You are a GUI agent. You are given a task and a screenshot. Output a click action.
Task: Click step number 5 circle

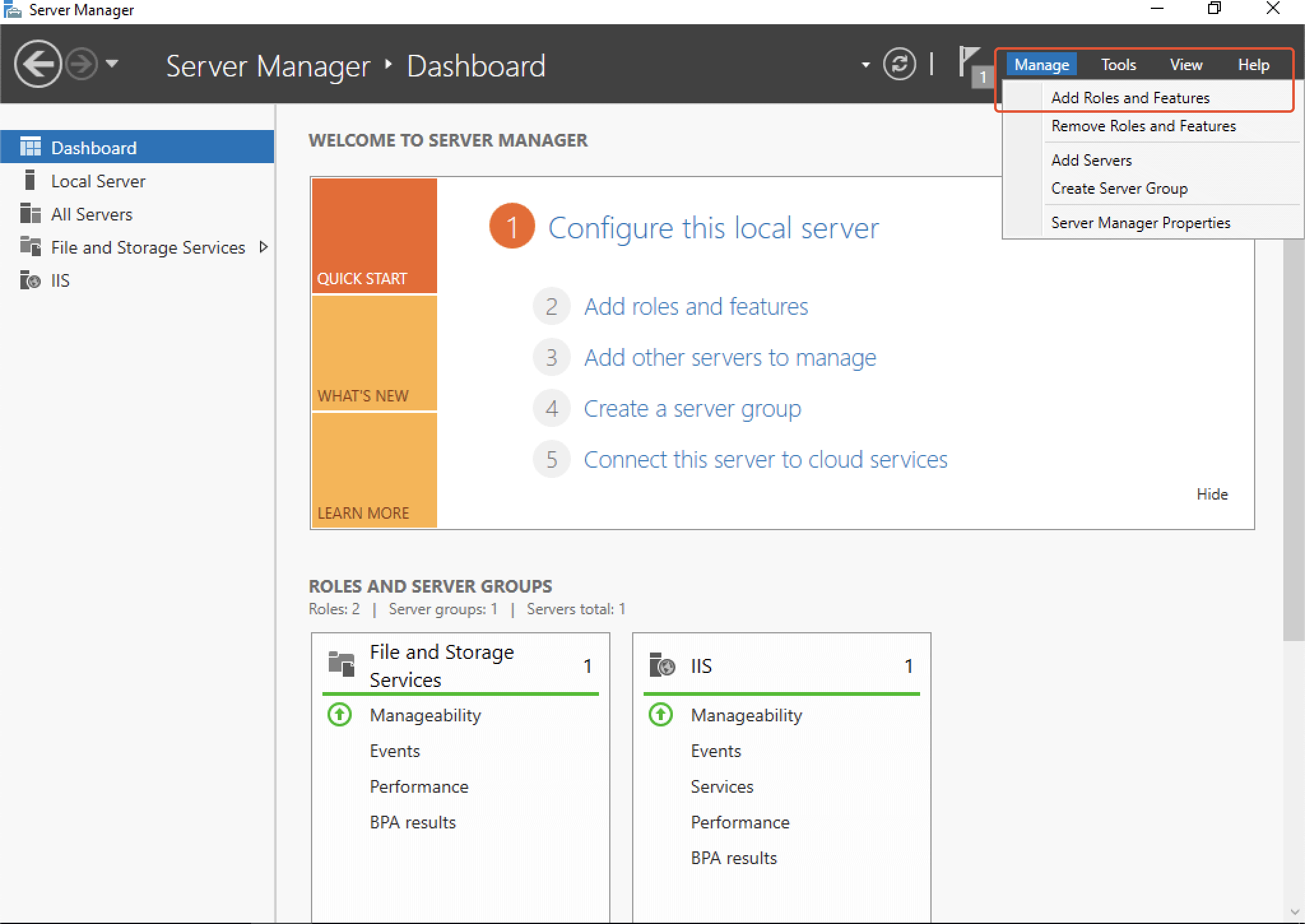tap(551, 459)
